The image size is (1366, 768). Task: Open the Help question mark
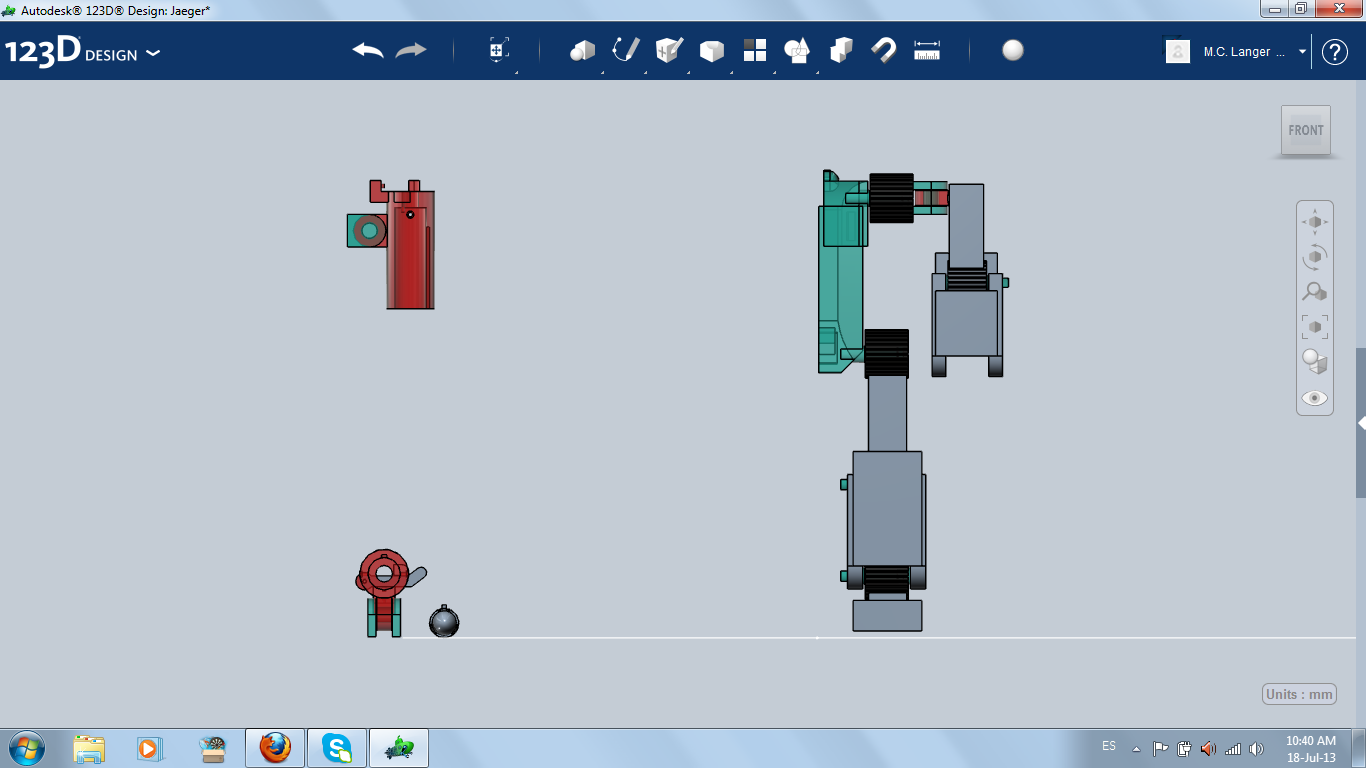(x=1335, y=52)
